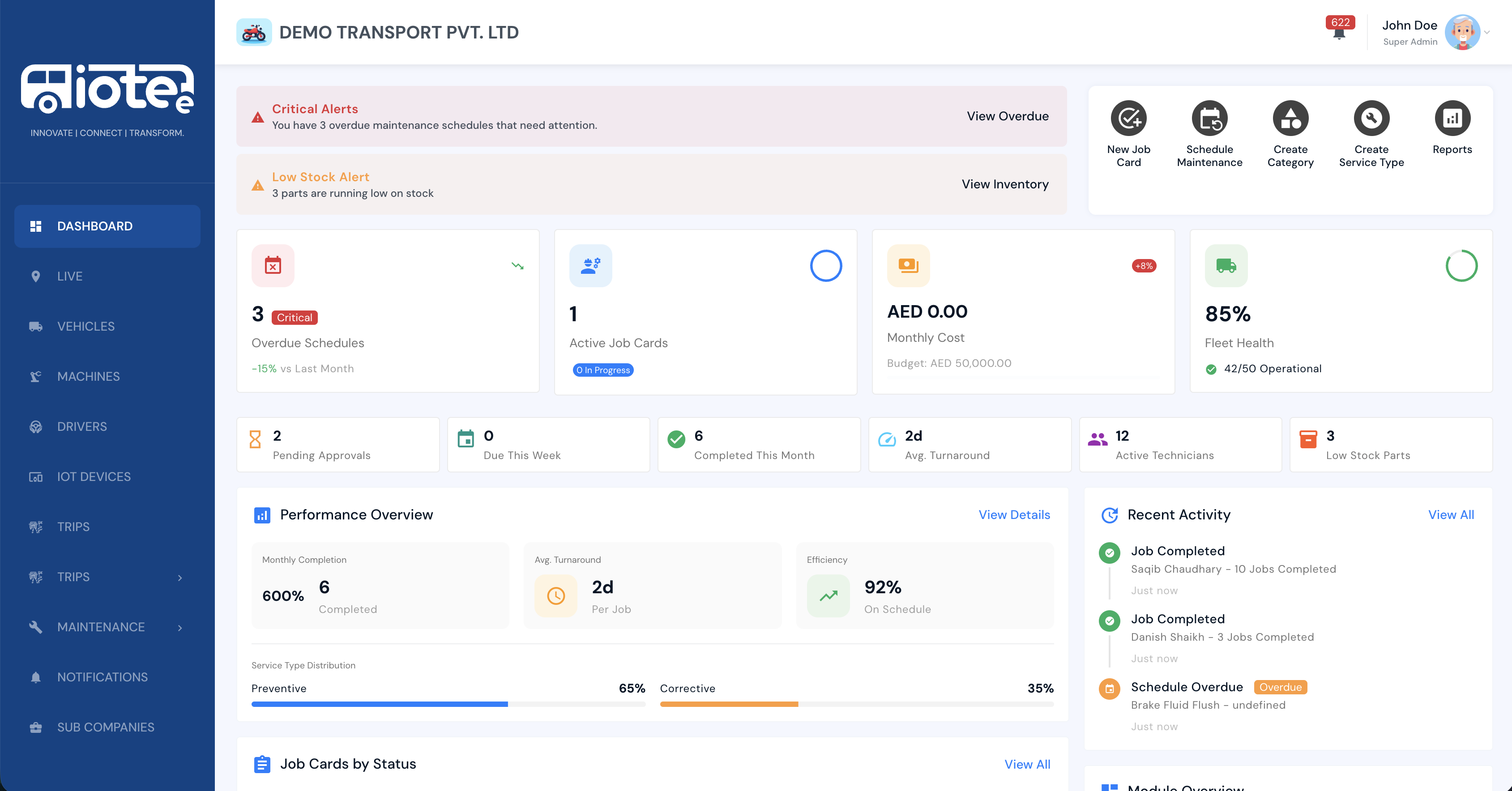1512x791 pixels.
Task: Click View Details on Performance Overview
Action: [x=1014, y=515]
